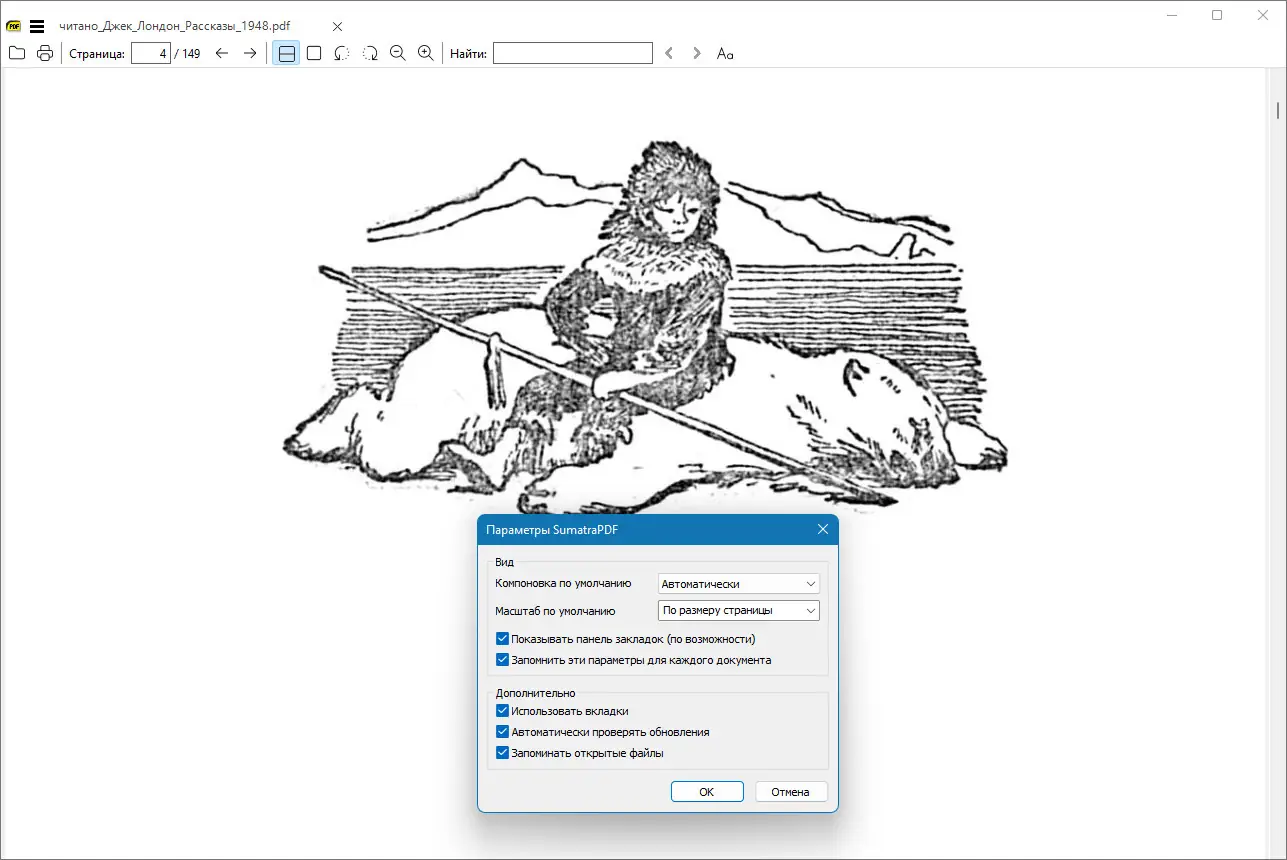This screenshot has height=860, width=1287.
Task: Expand the Компоновка по умолчанию dropdown
Action: click(x=739, y=584)
